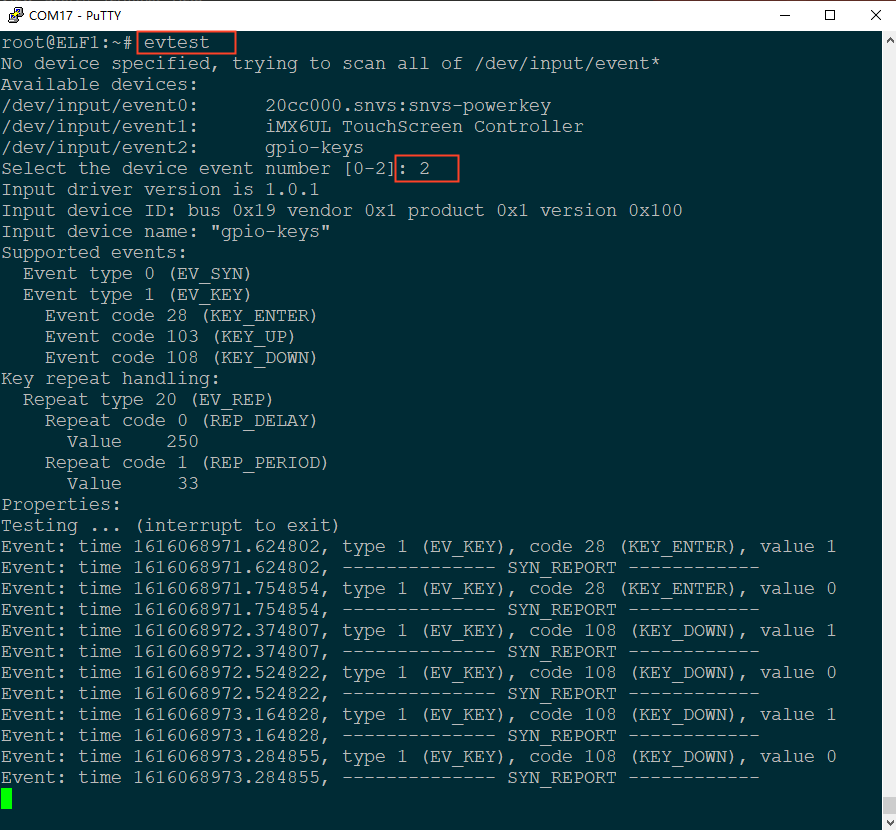The image size is (896, 830).
Task: Click the Input device name "gpio-keys" line
Action: coord(166,232)
